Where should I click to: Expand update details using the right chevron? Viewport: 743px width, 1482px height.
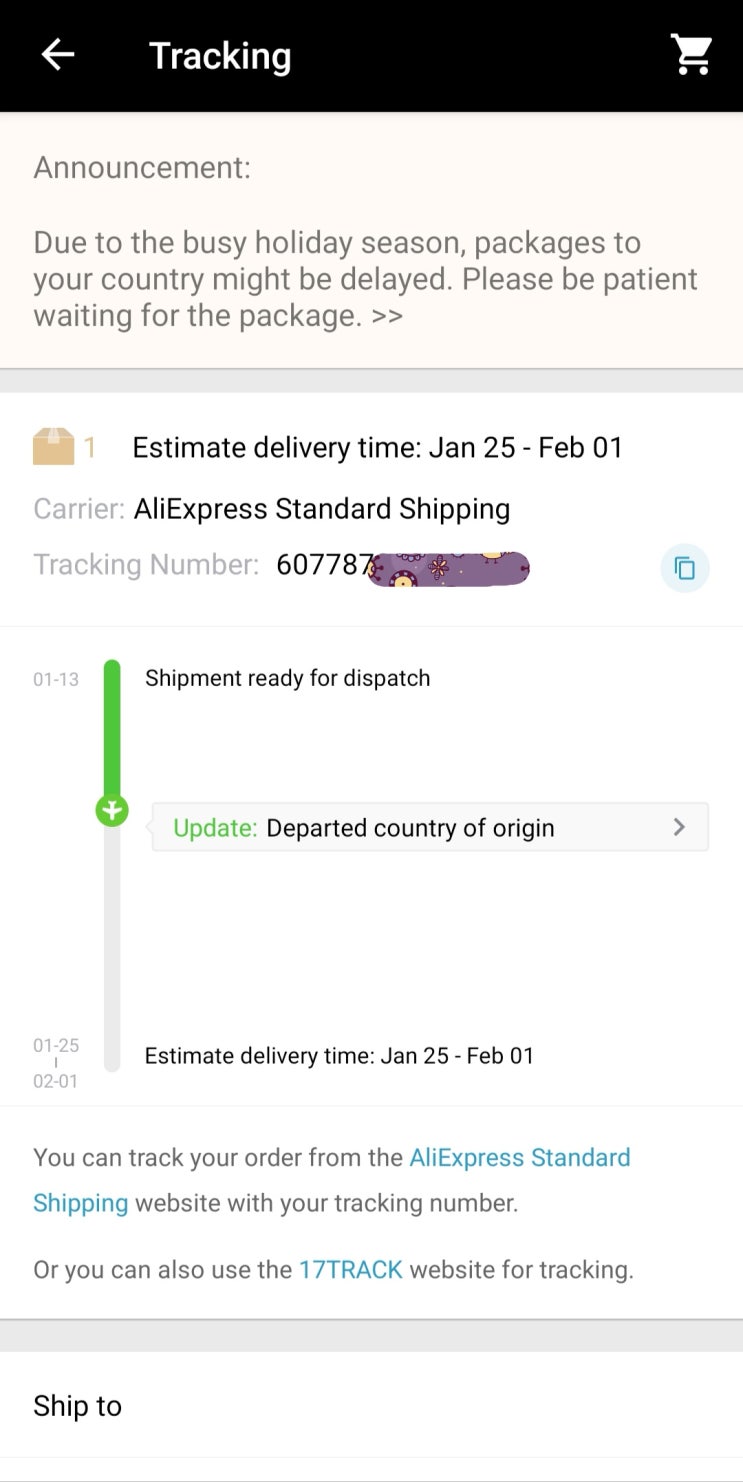[x=679, y=827]
